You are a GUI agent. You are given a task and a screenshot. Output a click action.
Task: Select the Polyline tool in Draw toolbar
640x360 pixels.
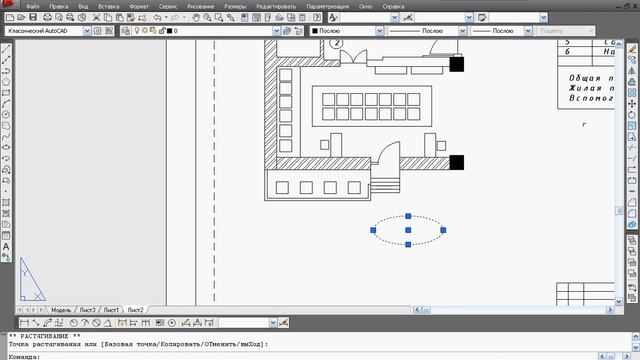(x=6, y=71)
